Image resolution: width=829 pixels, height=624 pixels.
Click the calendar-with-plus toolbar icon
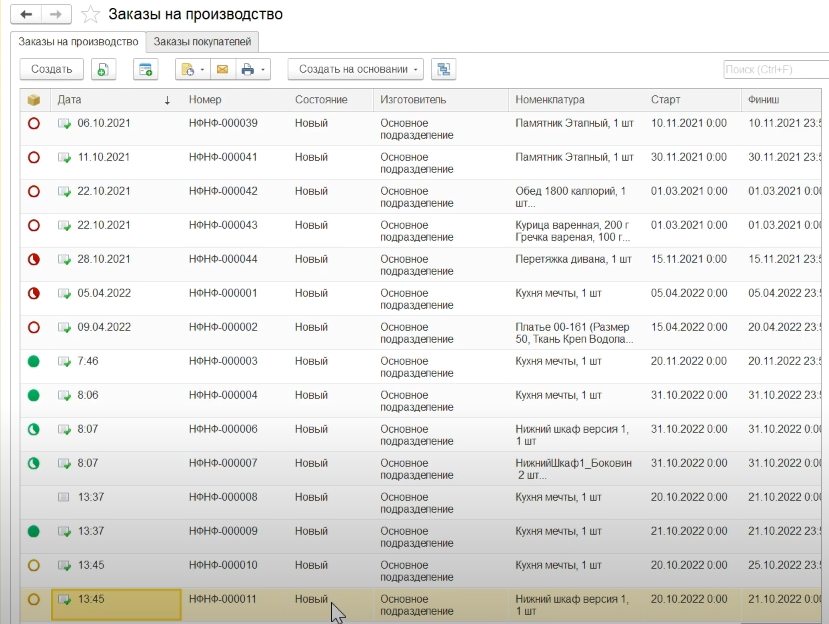click(x=145, y=69)
